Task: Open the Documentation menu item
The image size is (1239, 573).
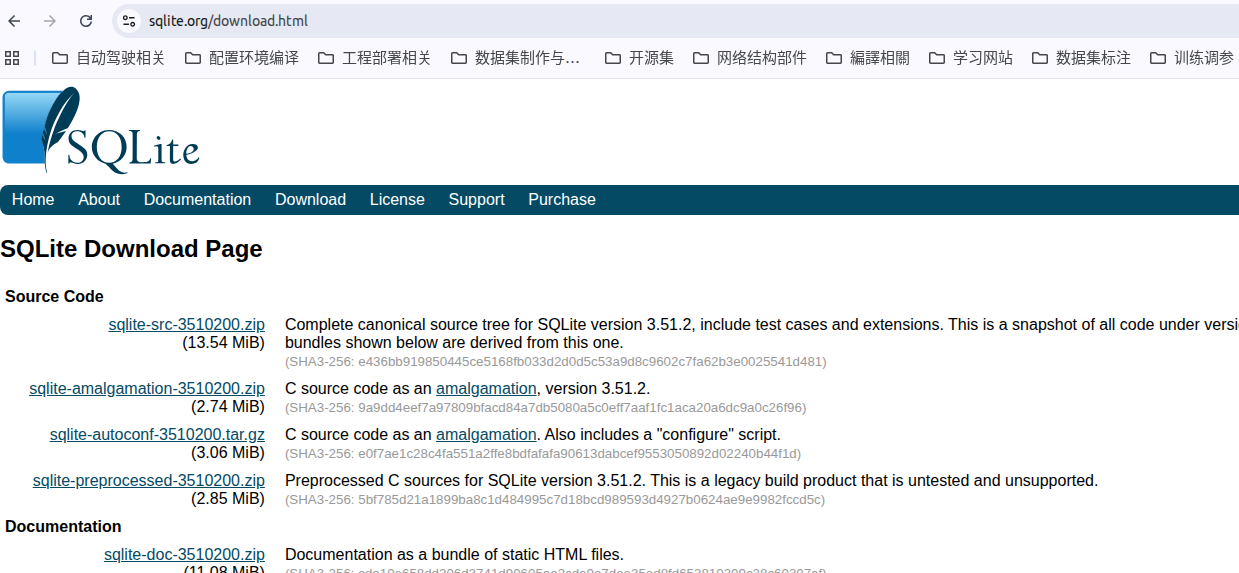Action: (x=197, y=200)
